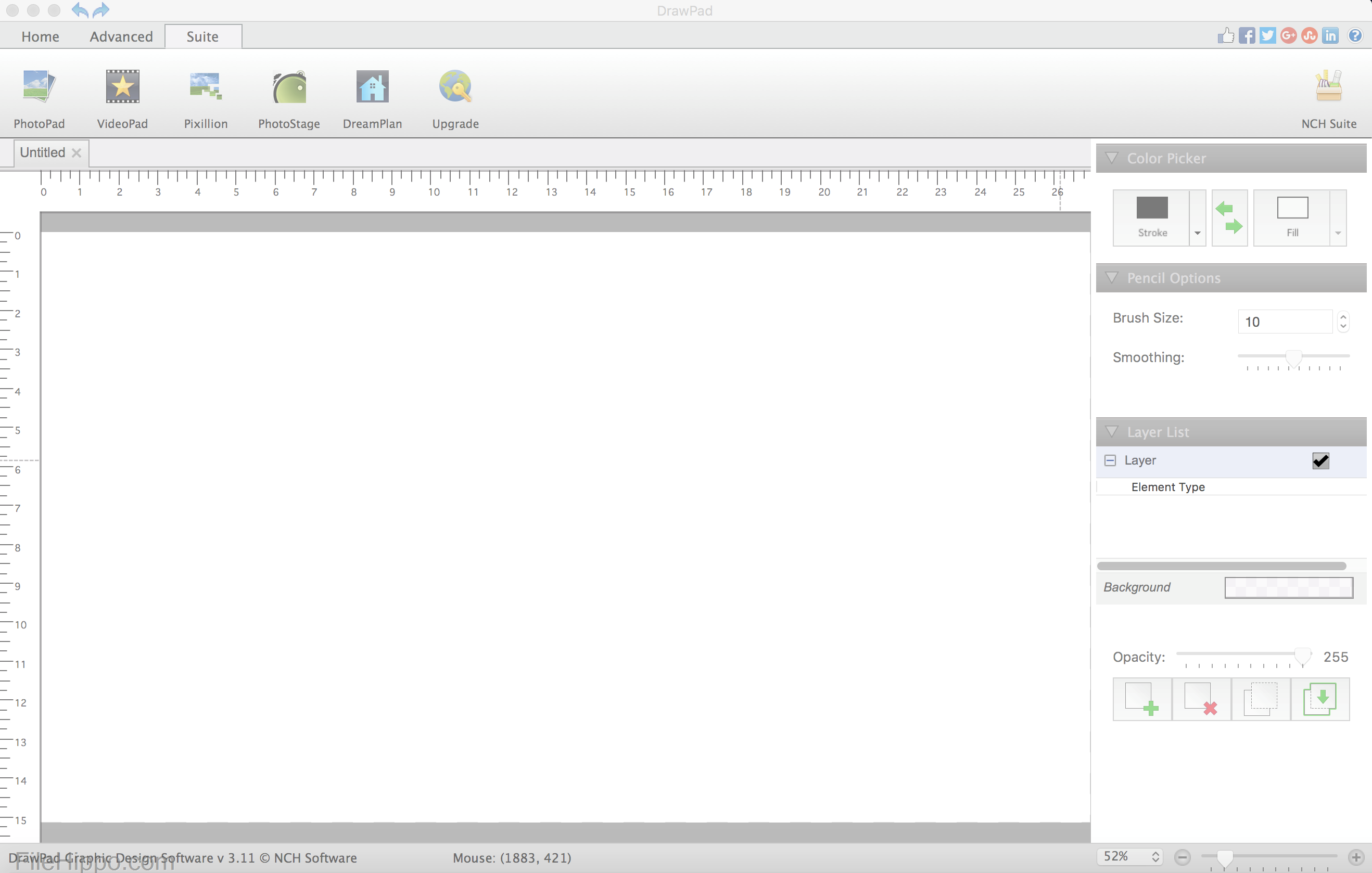Screen dimensions: 1372x873
Task: Click the Stroke color dropdown arrow
Action: [1196, 232]
